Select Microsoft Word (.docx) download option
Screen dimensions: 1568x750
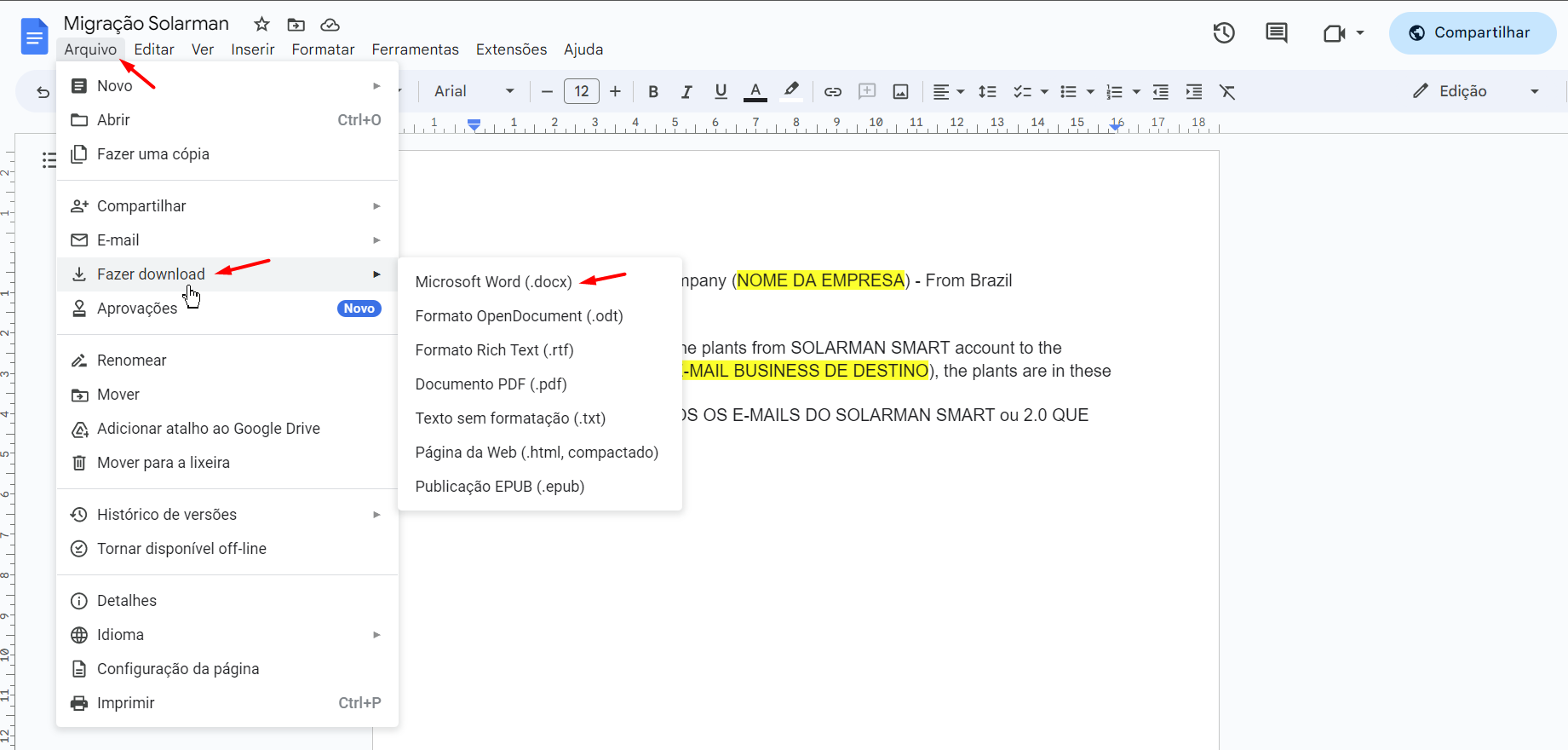(493, 282)
